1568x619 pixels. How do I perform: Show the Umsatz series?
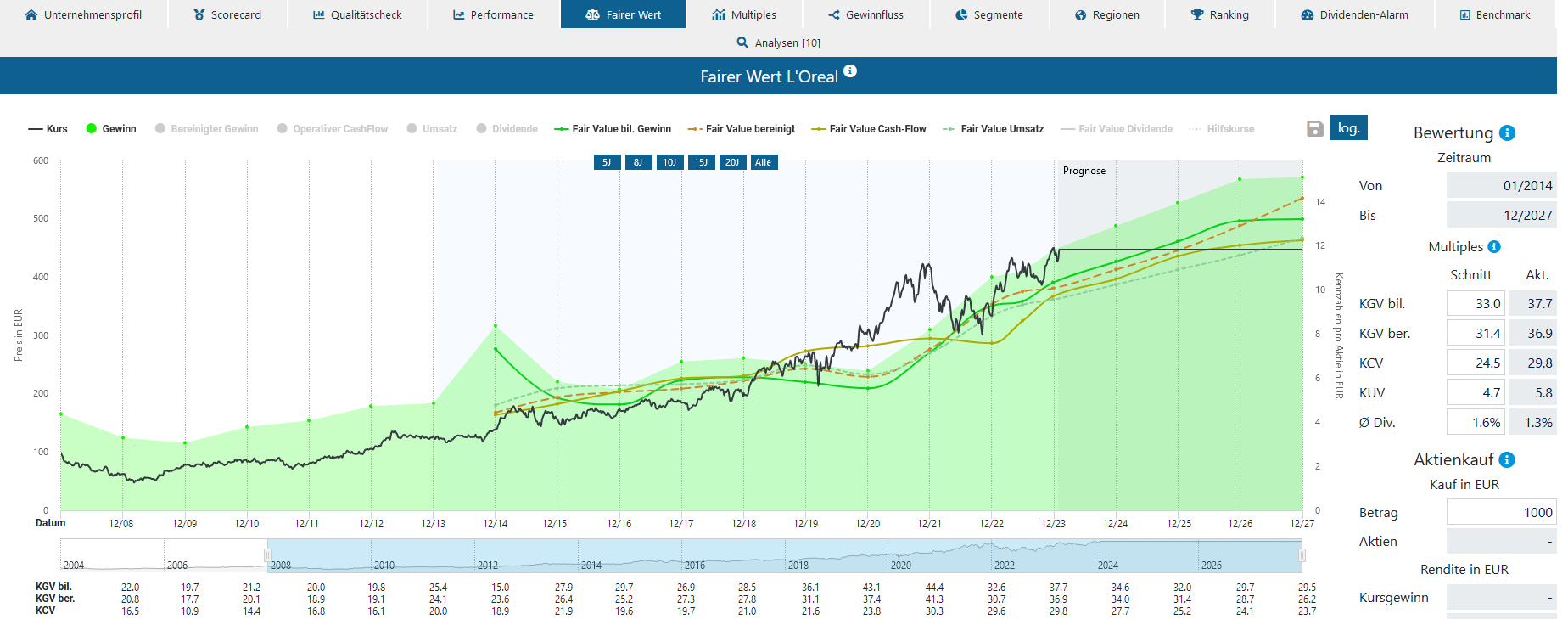point(432,129)
